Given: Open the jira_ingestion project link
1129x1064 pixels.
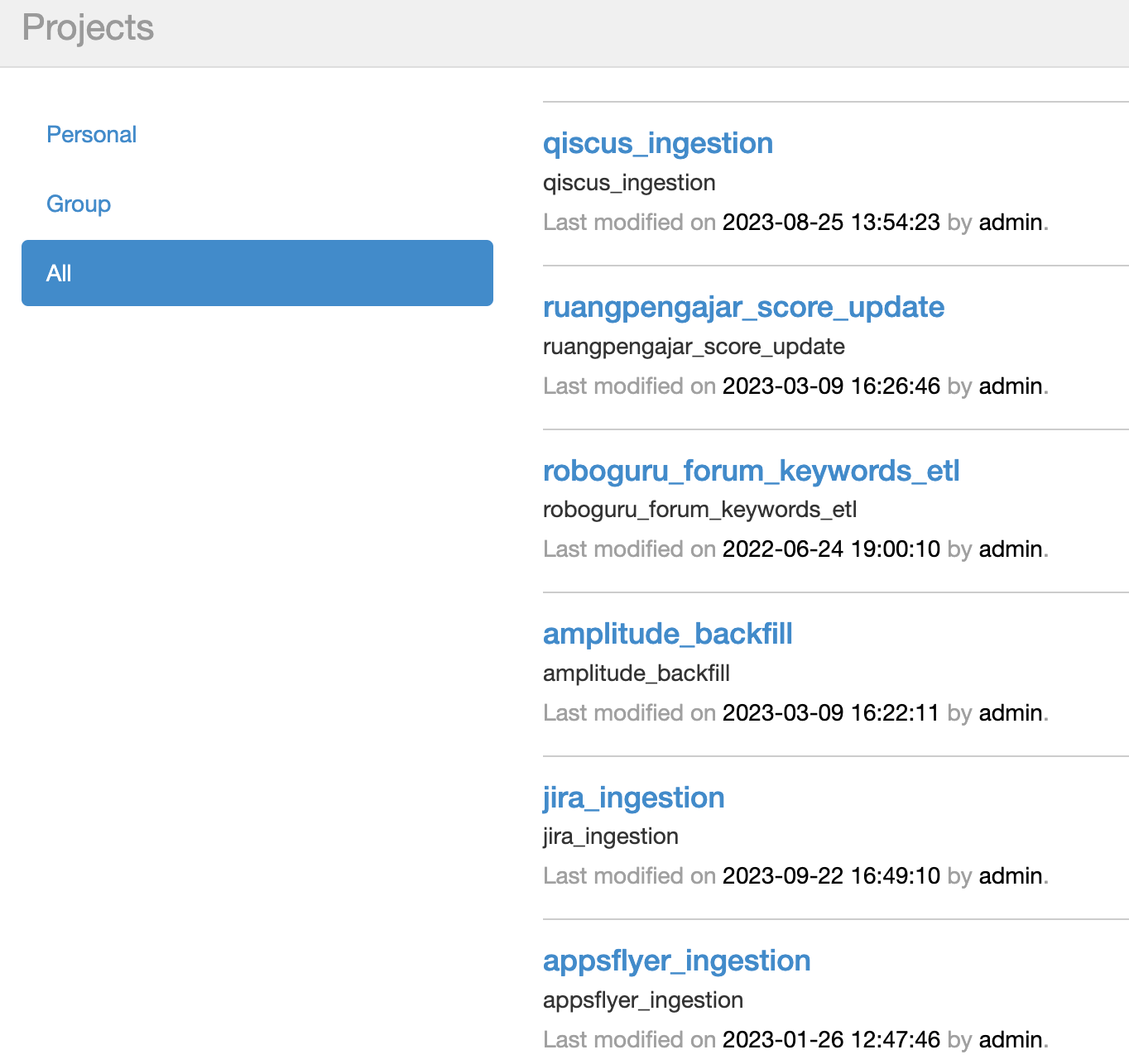Looking at the screenshot, I should point(633,798).
